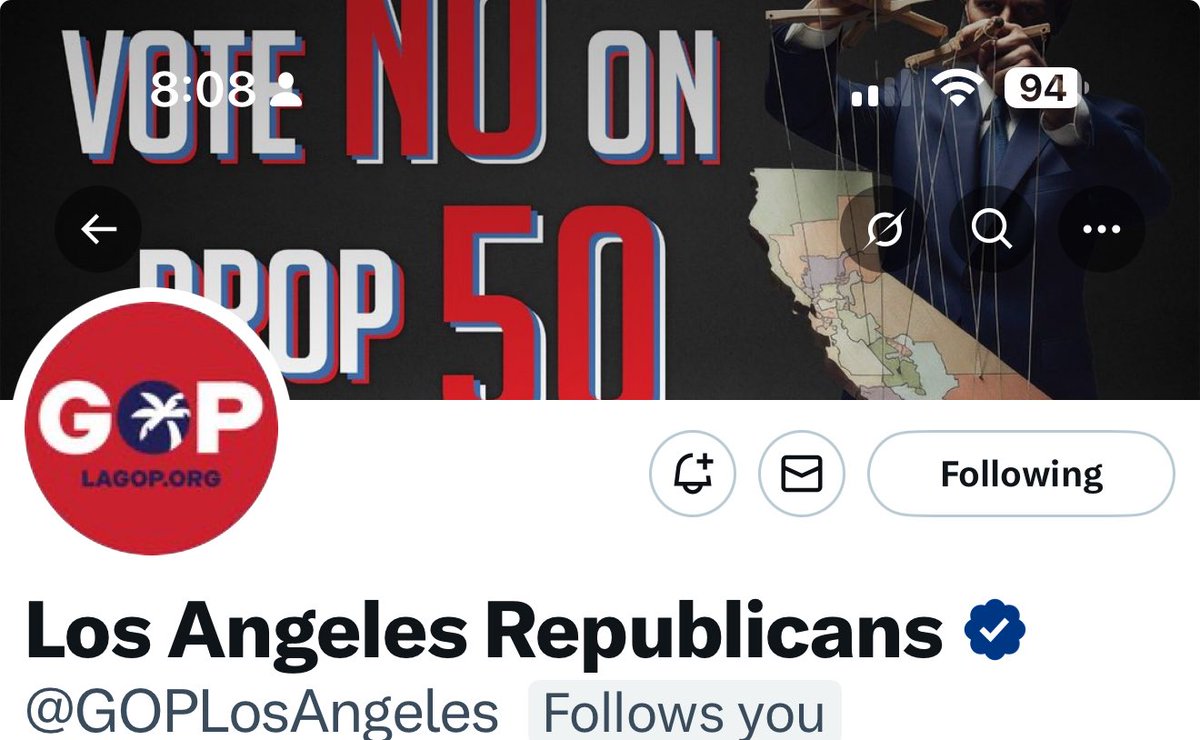
Task: Open the three-dot more options menu
Action: (x=1101, y=230)
